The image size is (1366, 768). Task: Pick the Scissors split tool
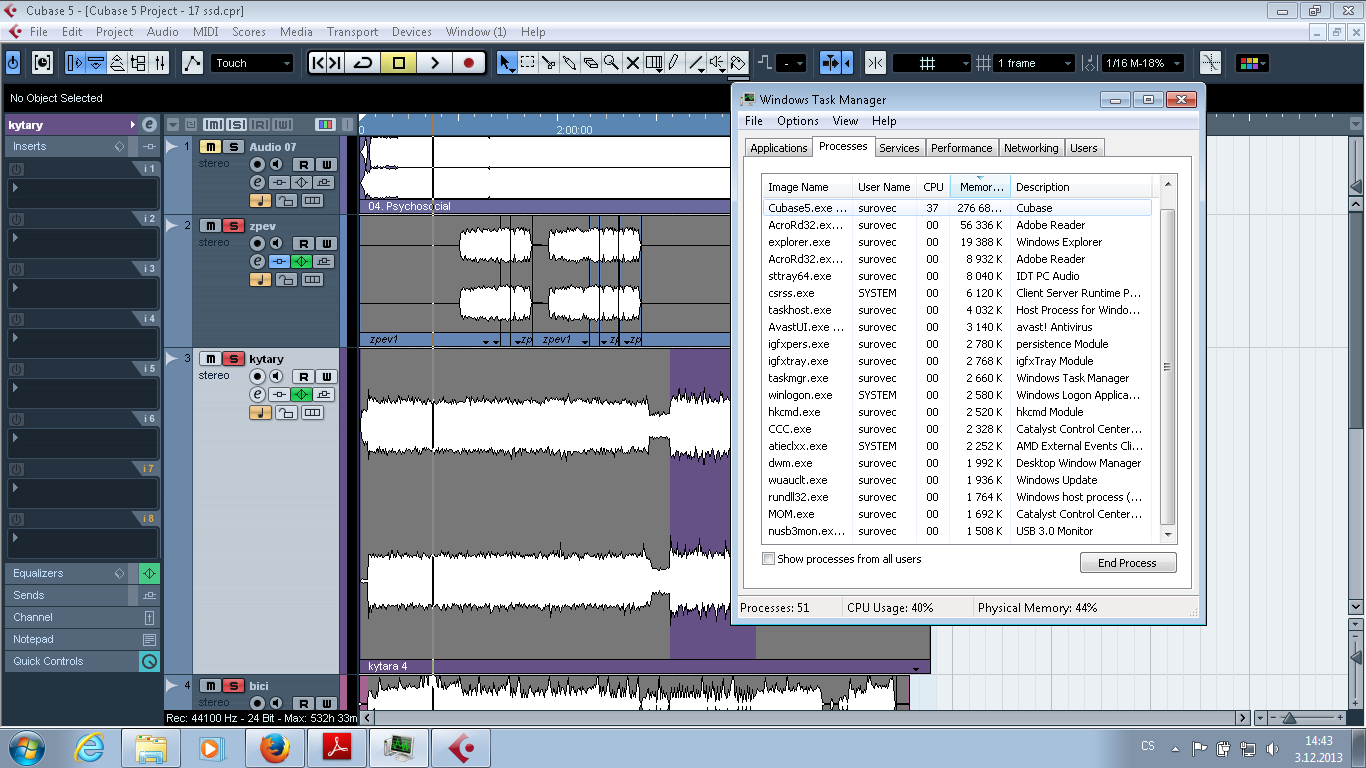[x=548, y=63]
